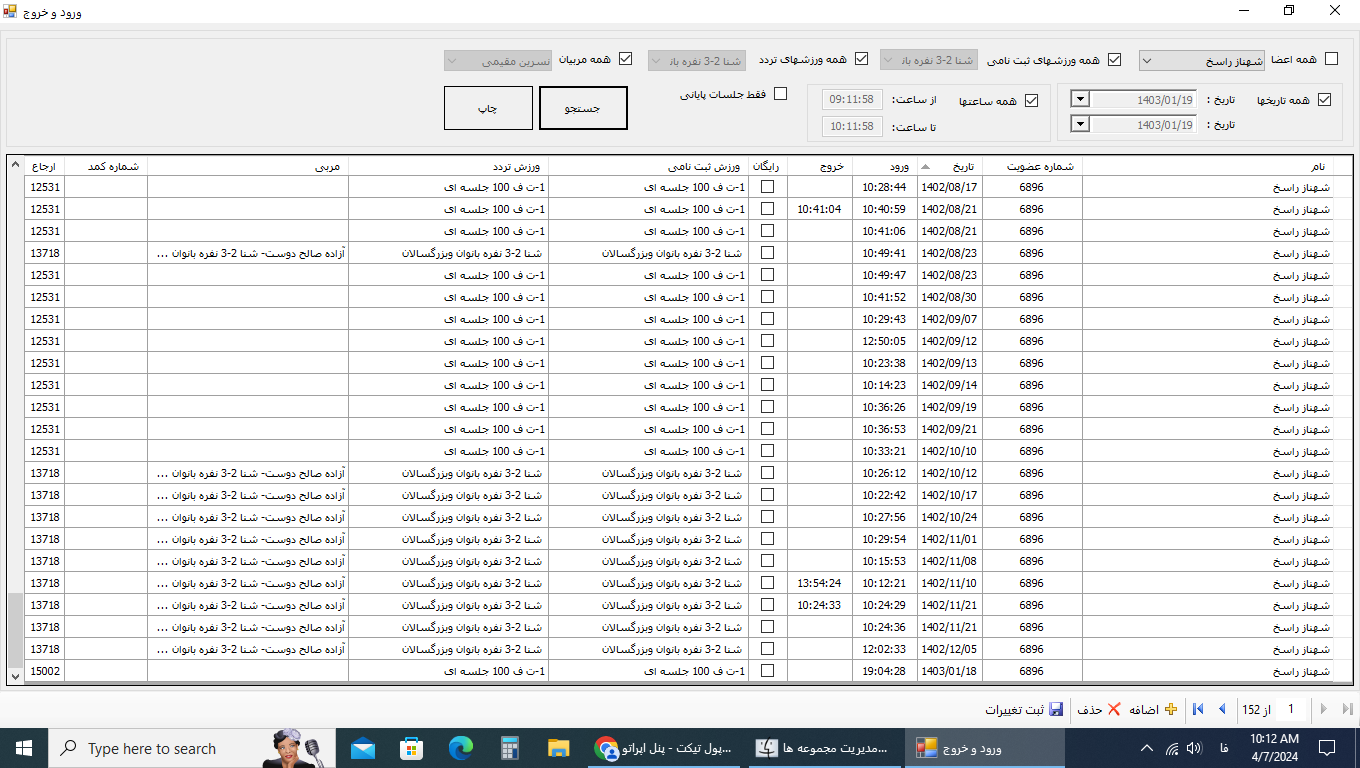Screen dimensions: 1360x768
Task: Open the volume control tray icon
Action: pyautogui.click(x=1194, y=748)
